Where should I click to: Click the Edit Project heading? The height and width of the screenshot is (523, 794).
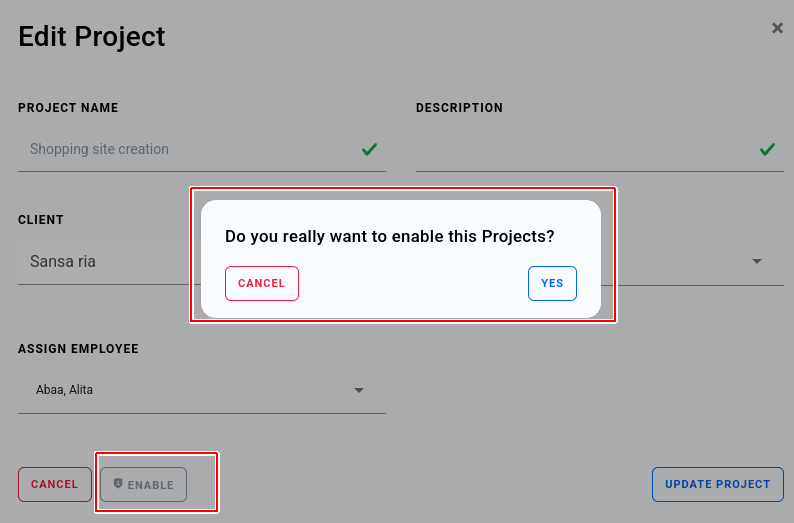tap(92, 37)
